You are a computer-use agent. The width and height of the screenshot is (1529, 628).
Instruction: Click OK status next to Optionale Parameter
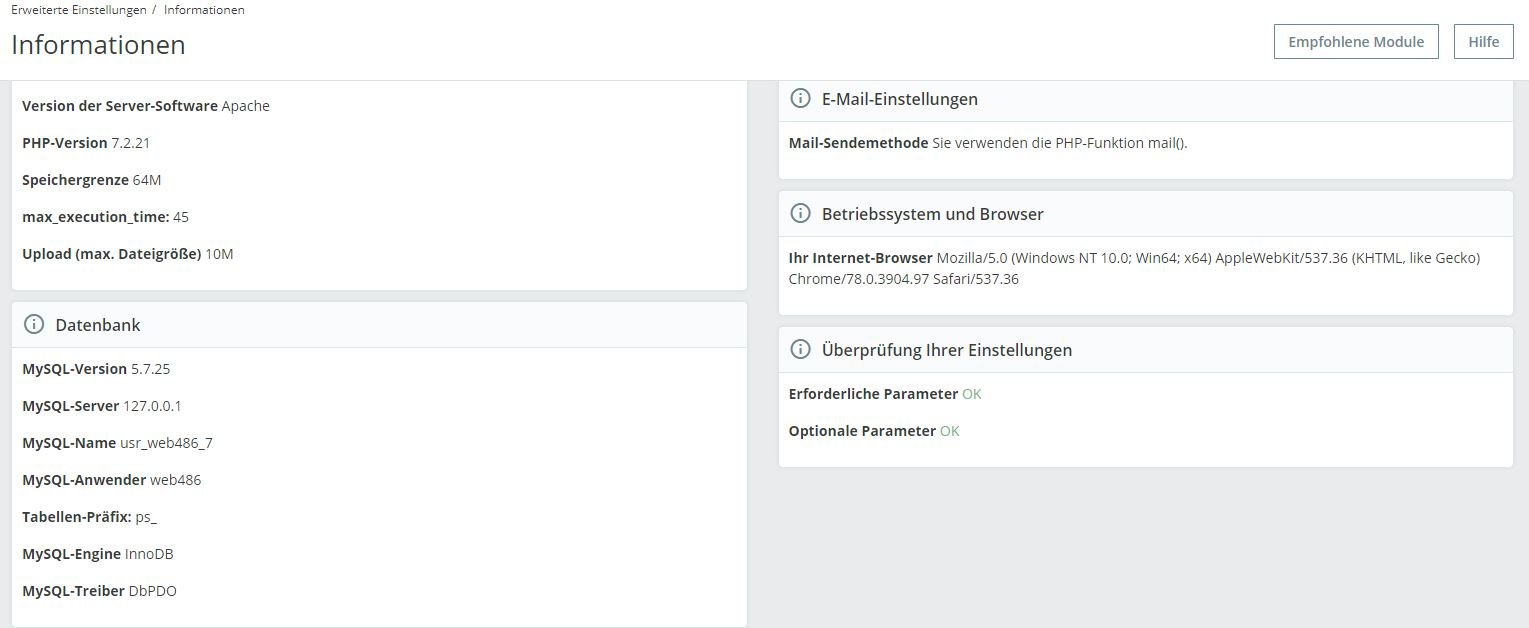coord(949,431)
